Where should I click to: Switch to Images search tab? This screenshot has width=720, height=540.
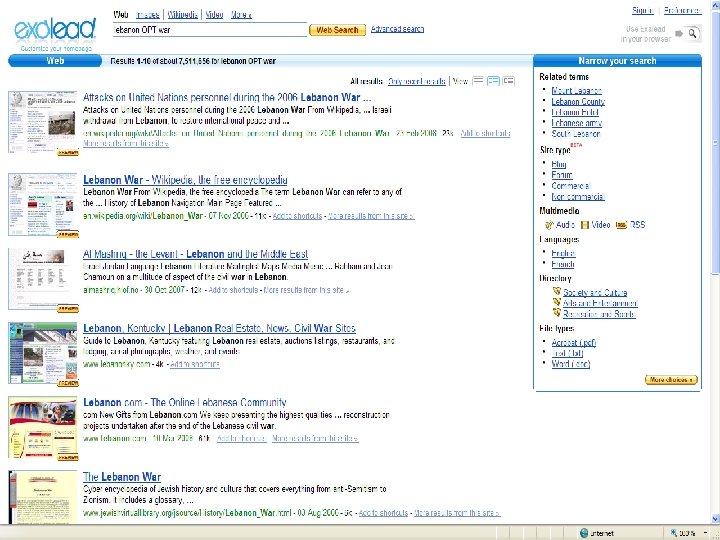point(147,15)
